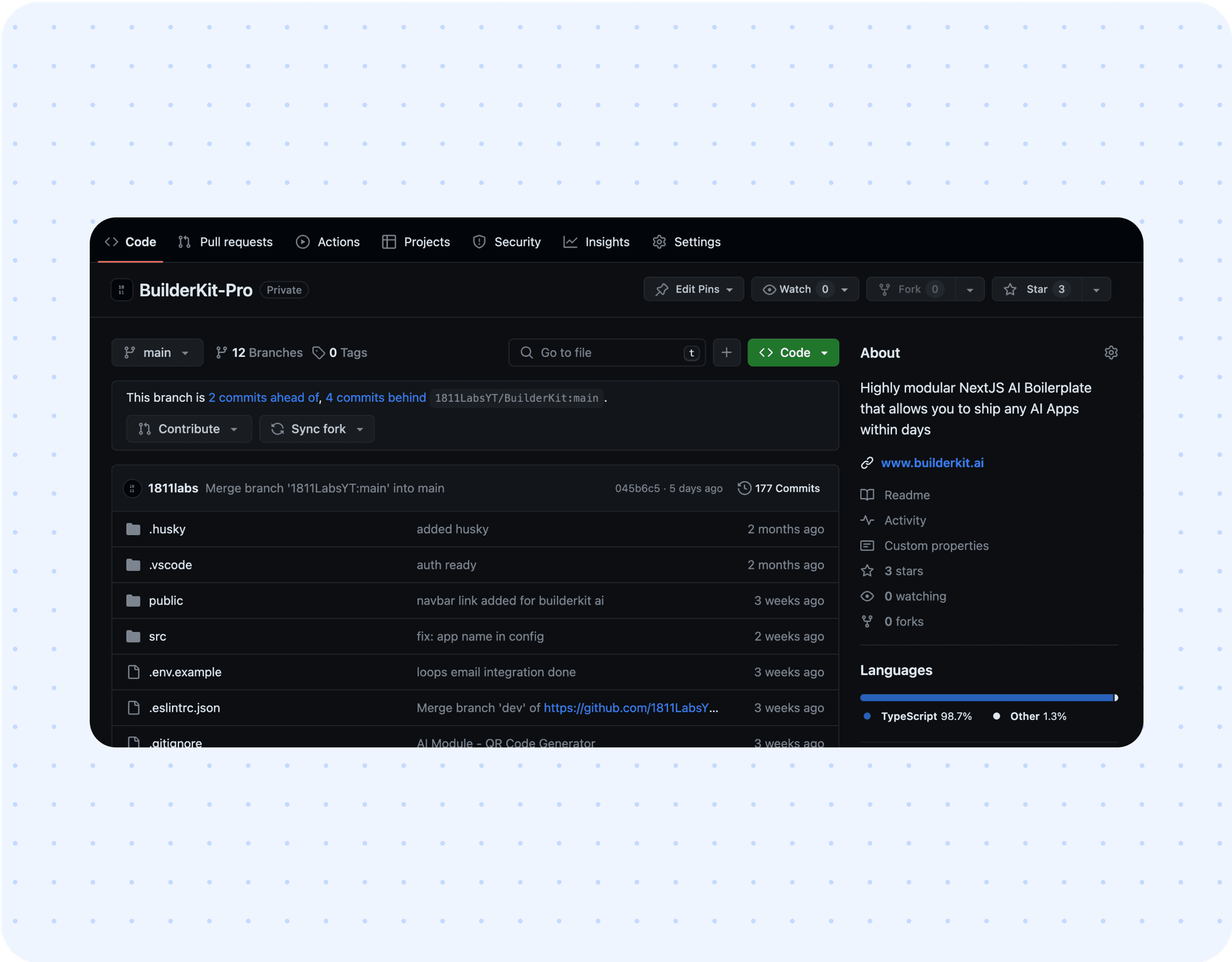Switch to the Actions tab
This screenshot has width=1232, height=962.
coord(328,242)
